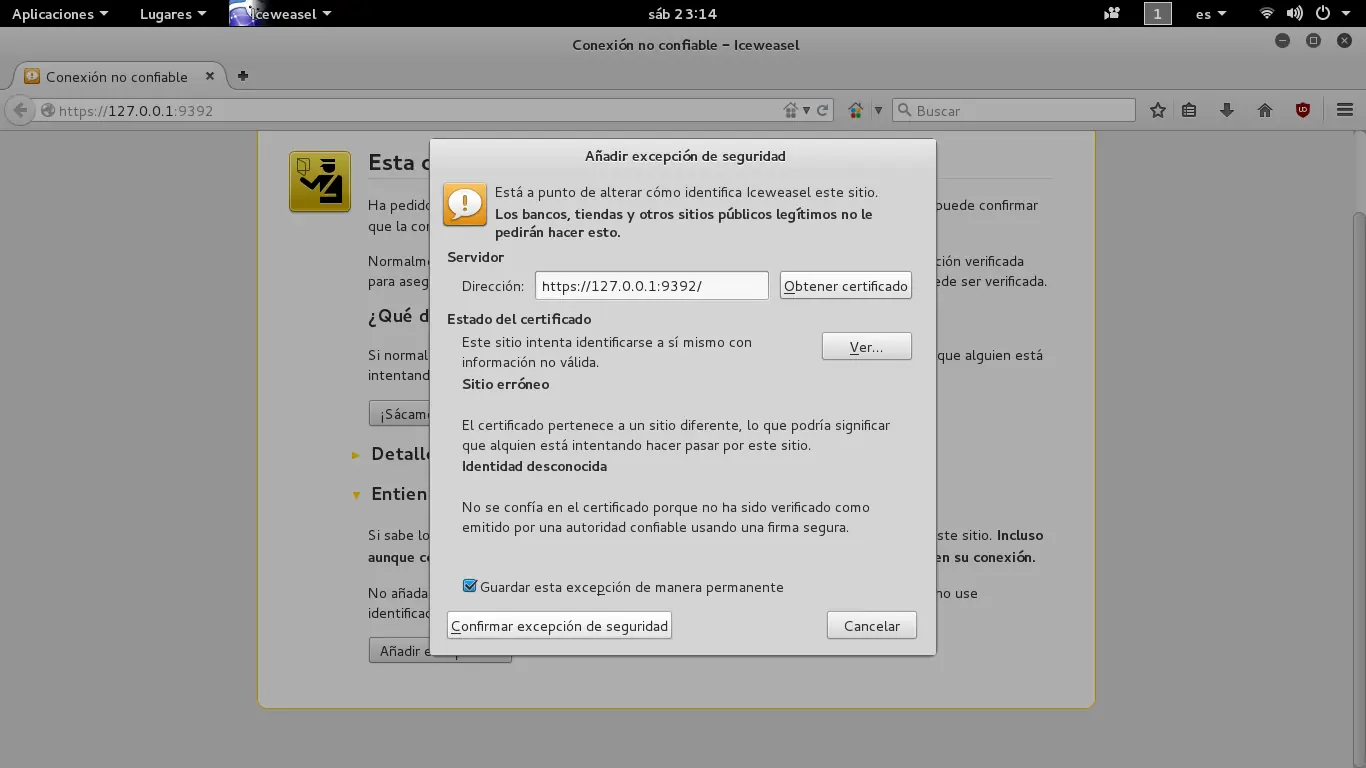Click the customs officer warning icon on the page
This screenshot has height=768, width=1366.
click(320, 182)
